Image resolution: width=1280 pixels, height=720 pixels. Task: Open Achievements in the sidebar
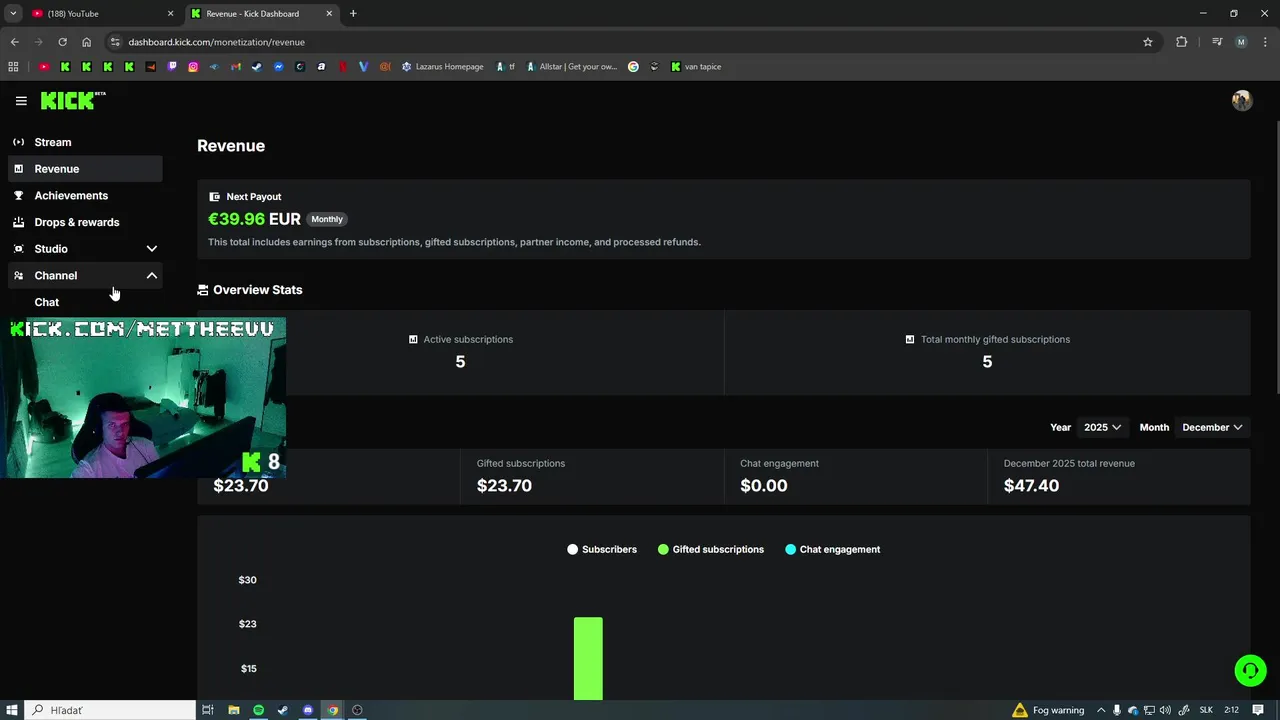coord(85,196)
